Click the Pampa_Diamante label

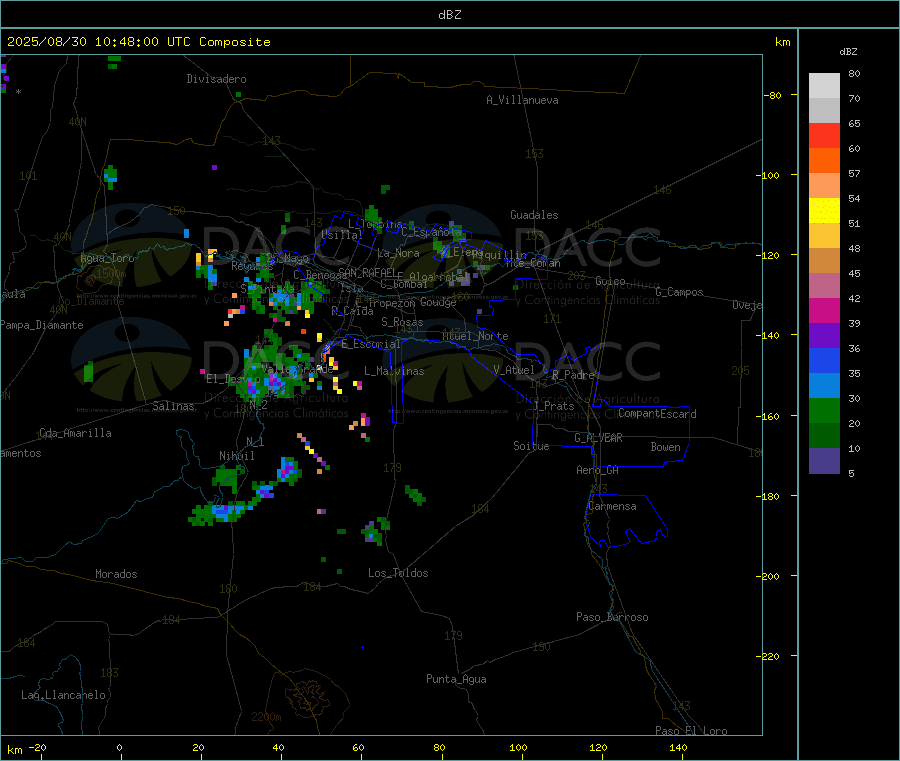tap(42, 325)
